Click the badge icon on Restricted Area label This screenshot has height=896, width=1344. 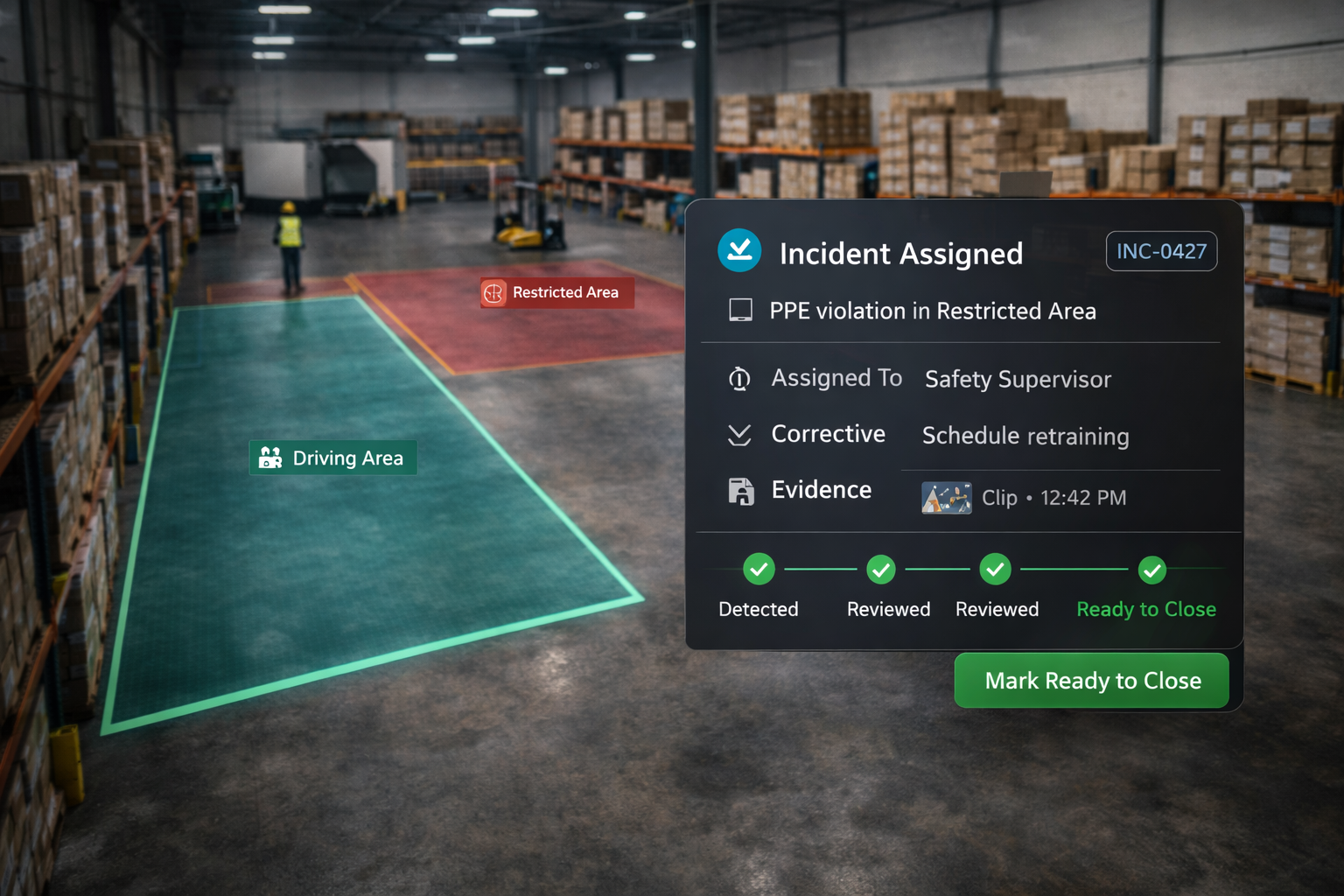(x=493, y=293)
